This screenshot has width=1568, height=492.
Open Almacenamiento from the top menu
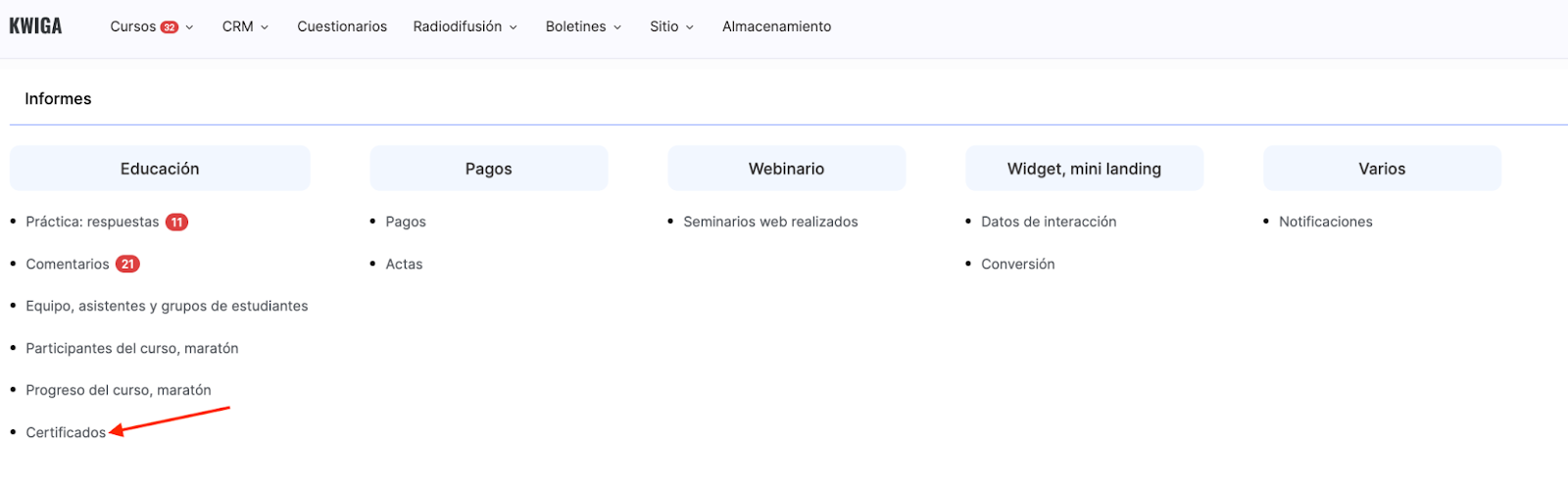(776, 27)
